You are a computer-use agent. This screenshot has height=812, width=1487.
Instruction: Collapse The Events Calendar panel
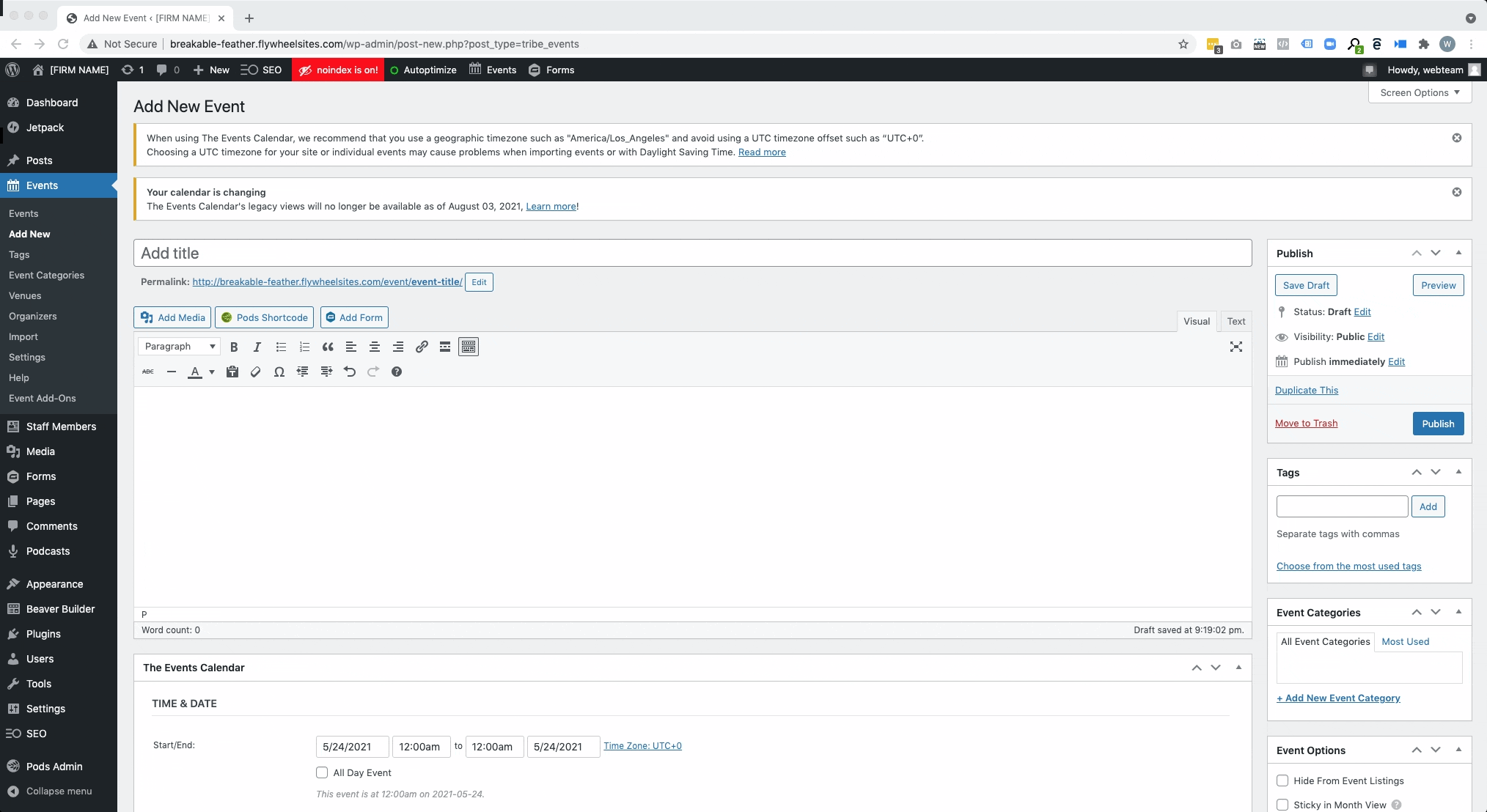tap(1238, 668)
